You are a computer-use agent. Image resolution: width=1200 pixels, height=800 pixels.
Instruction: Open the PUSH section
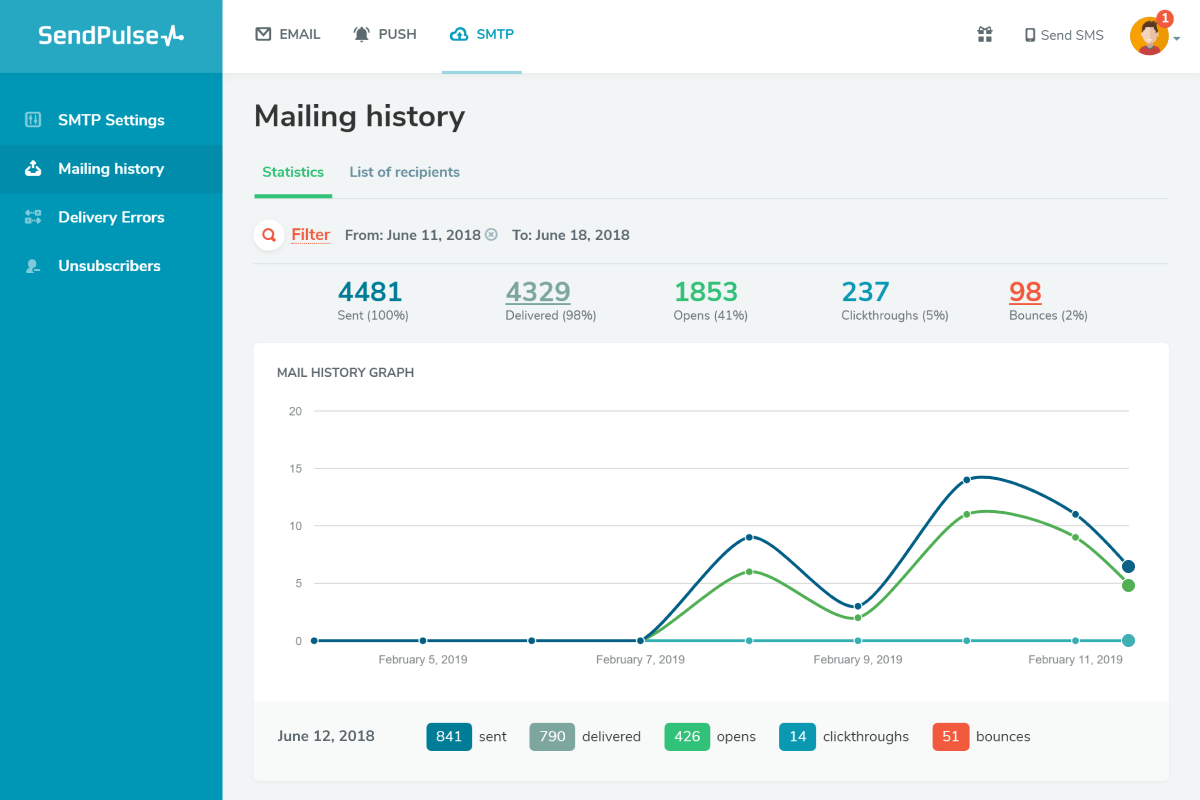tap(385, 34)
